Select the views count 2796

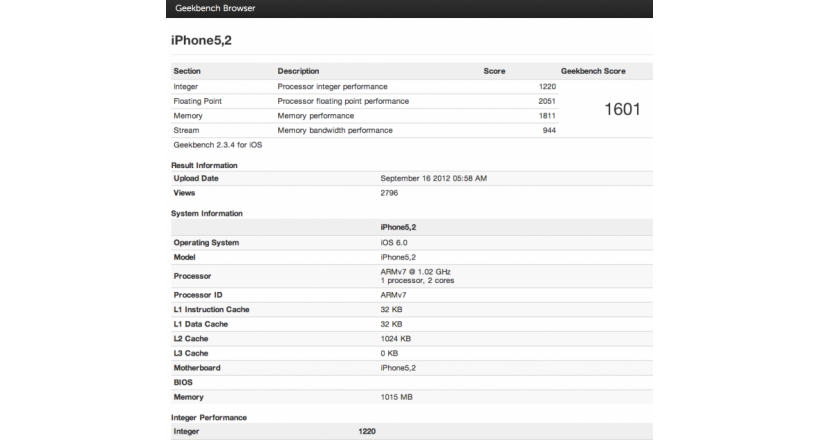click(389, 193)
